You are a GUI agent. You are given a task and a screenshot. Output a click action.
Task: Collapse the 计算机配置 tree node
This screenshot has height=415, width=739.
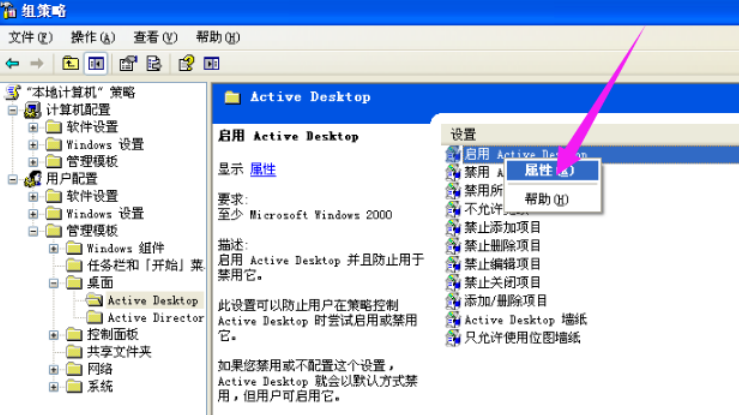pyautogui.click(x=13, y=109)
